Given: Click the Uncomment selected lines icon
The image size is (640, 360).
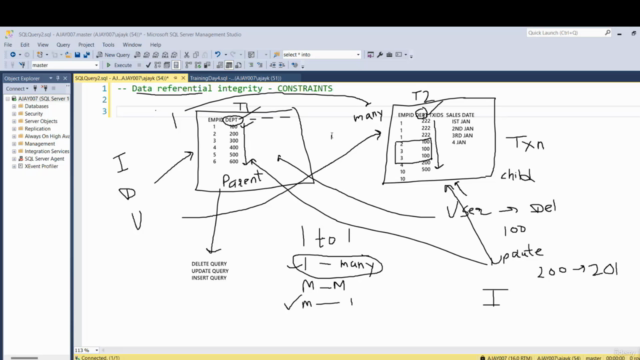Looking at the screenshot, I should pos(260,65).
